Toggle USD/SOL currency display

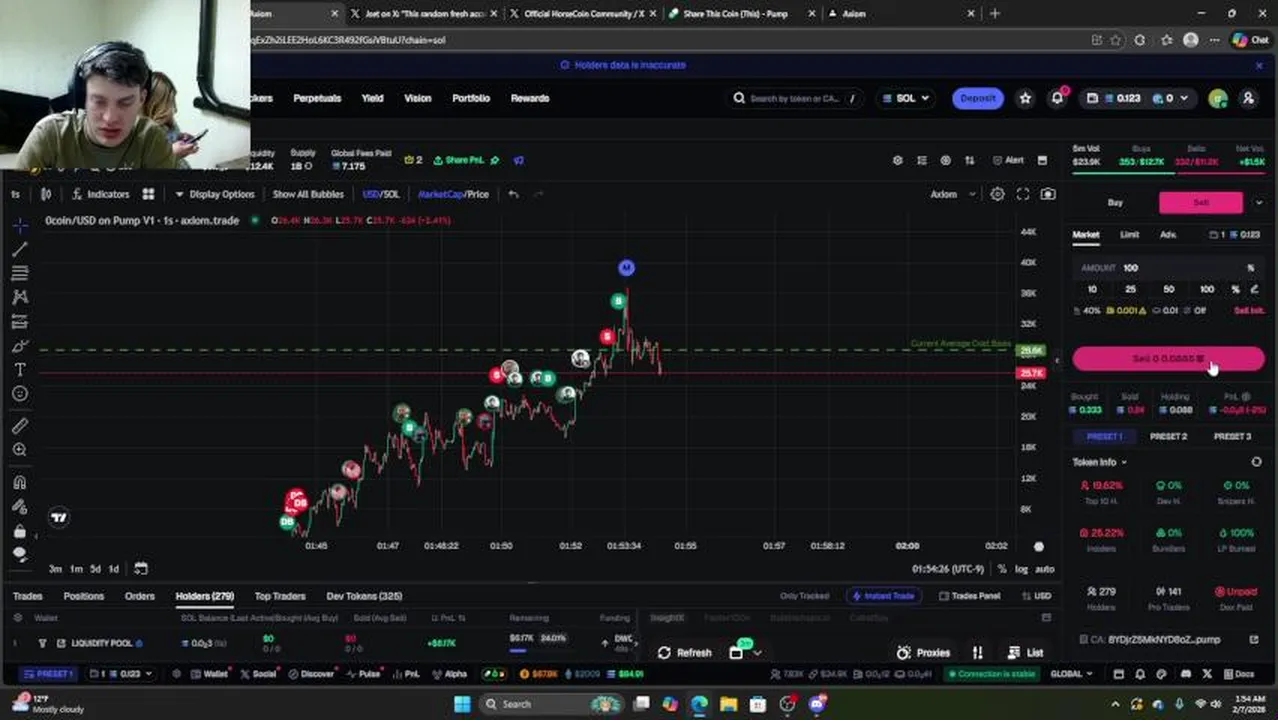tap(380, 194)
